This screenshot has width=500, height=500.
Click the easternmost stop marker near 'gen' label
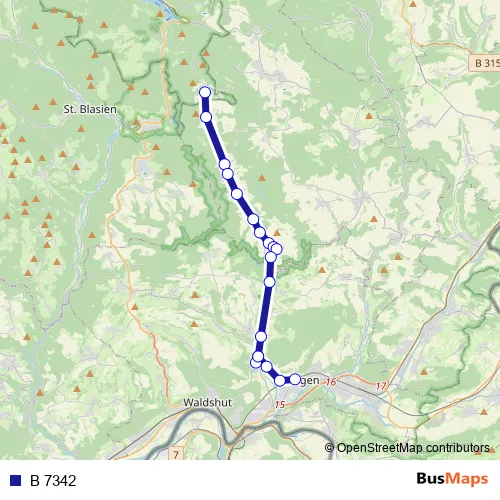click(x=295, y=379)
